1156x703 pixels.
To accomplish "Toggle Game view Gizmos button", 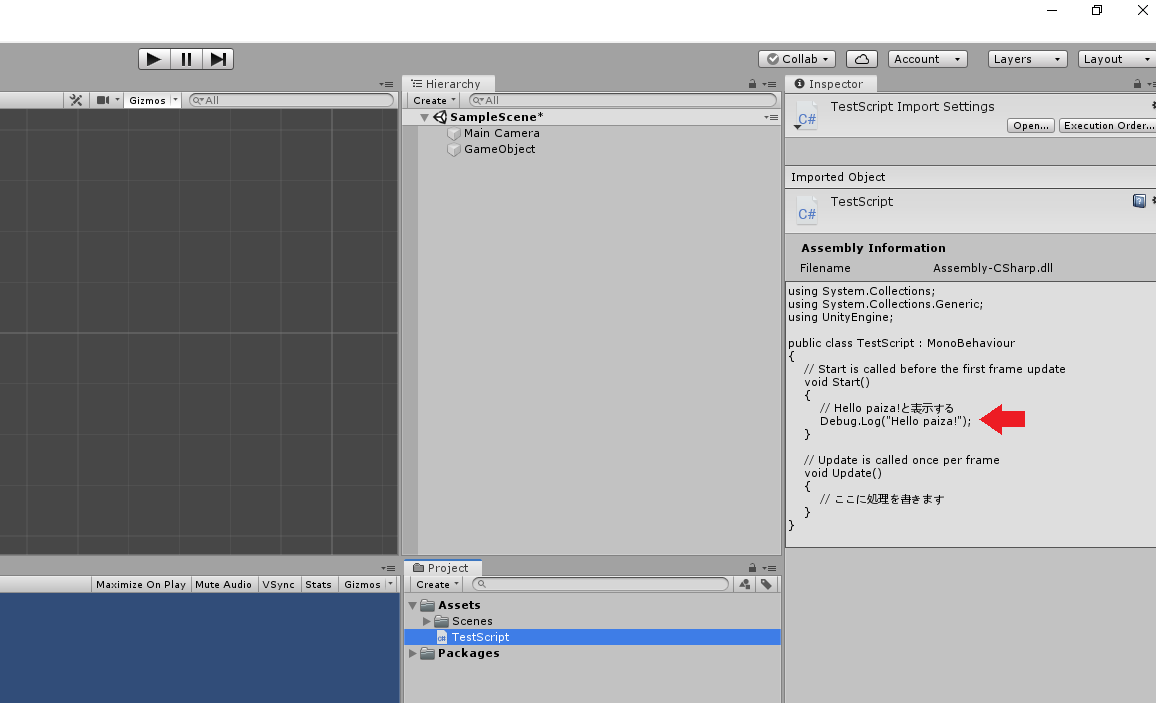I will 362,584.
